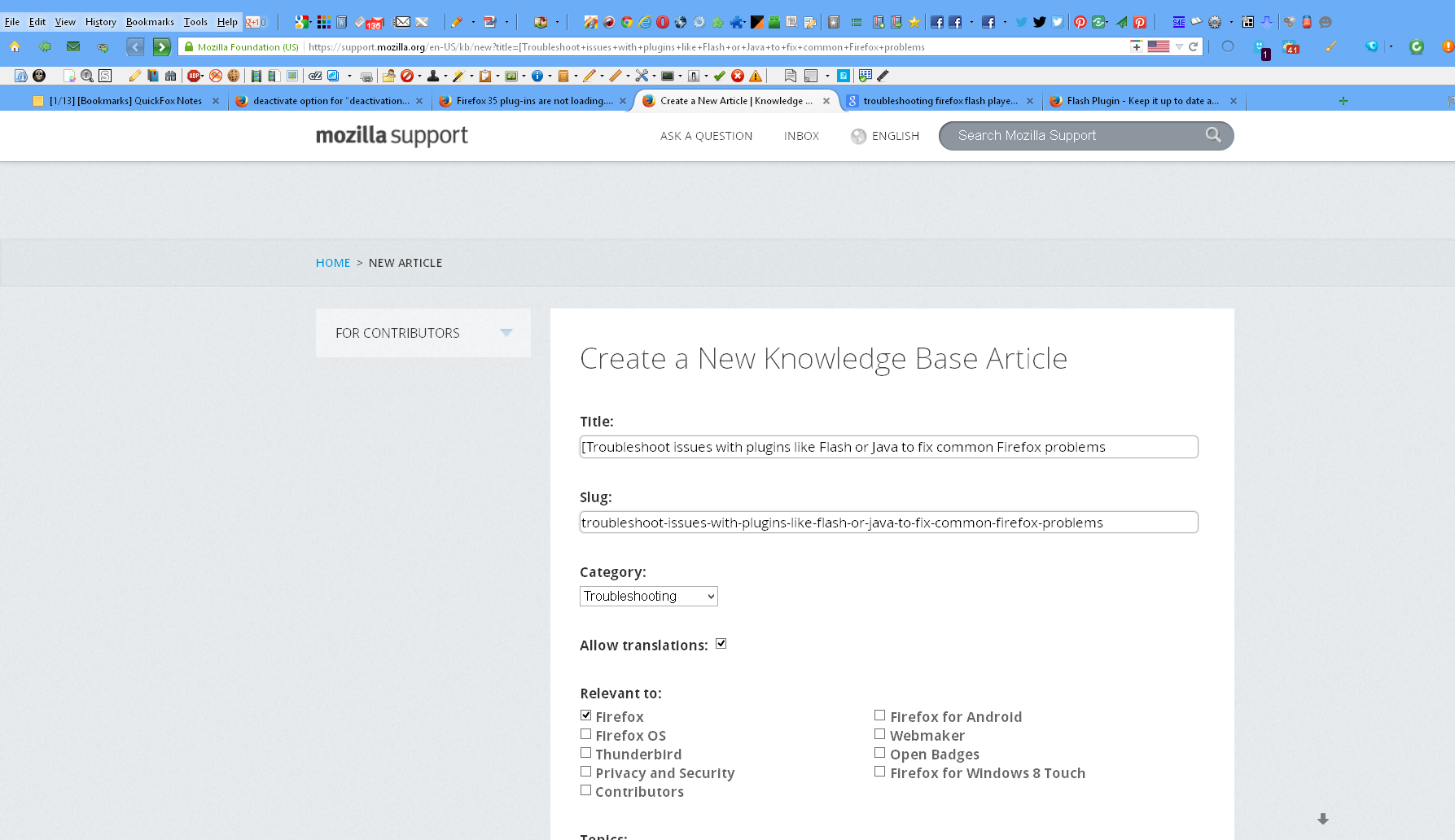
Task: Click the Internet Explorer icon in toolbar
Action: (x=645, y=22)
